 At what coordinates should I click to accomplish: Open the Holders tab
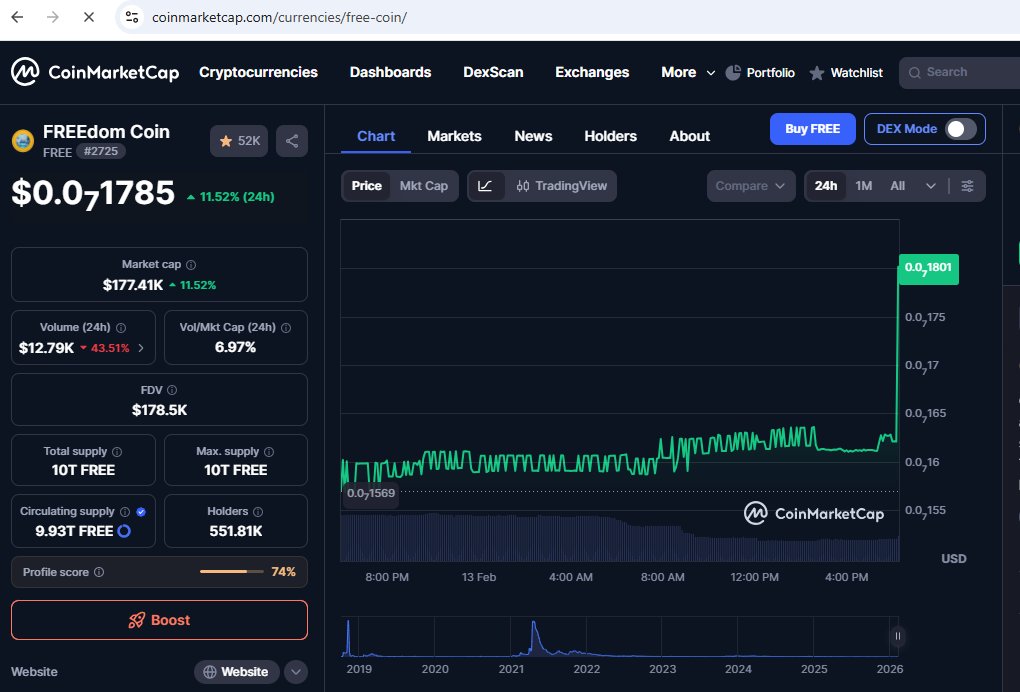click(x=610, y=136)
